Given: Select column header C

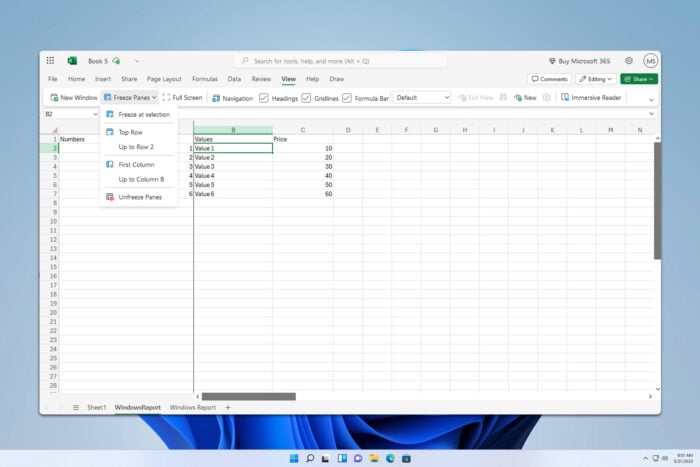Looking at the screenshot, I should (303, 130).
